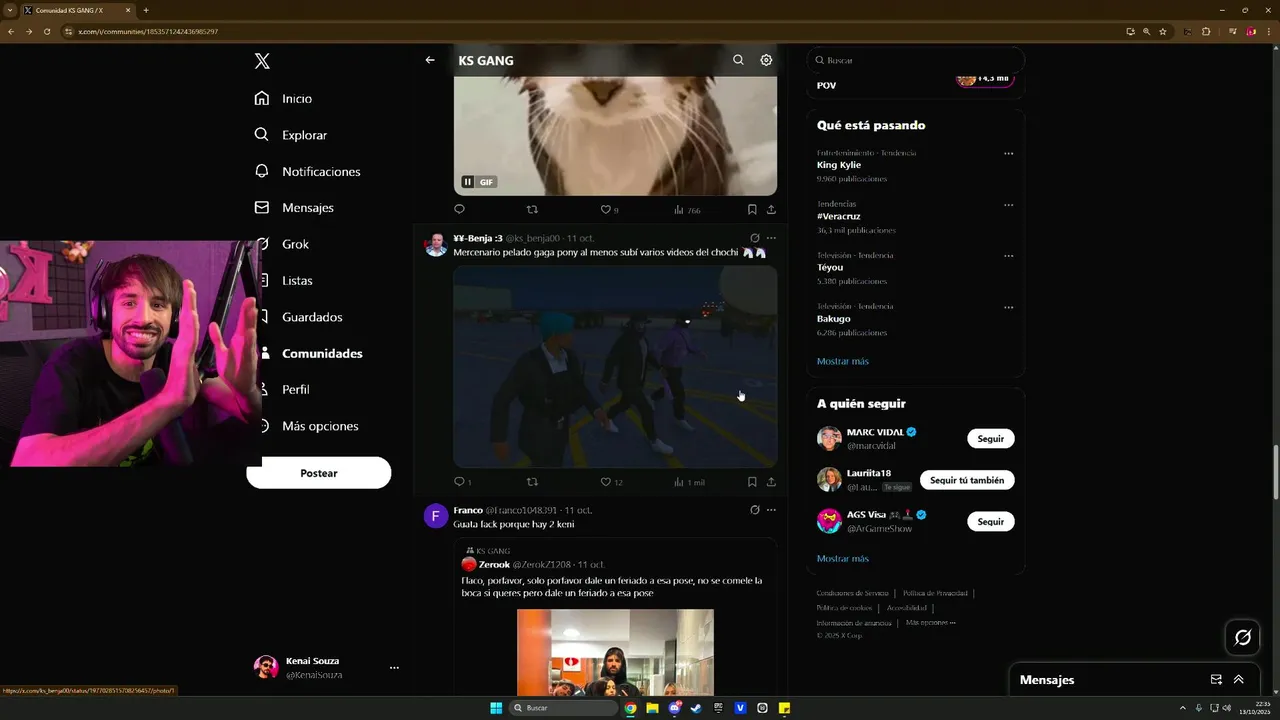Image resolution: width=1280 pixels, height=720 pixels.
Task: Open Zerook's quoted post
Action: pyautogui.click(x=615, y=616)
